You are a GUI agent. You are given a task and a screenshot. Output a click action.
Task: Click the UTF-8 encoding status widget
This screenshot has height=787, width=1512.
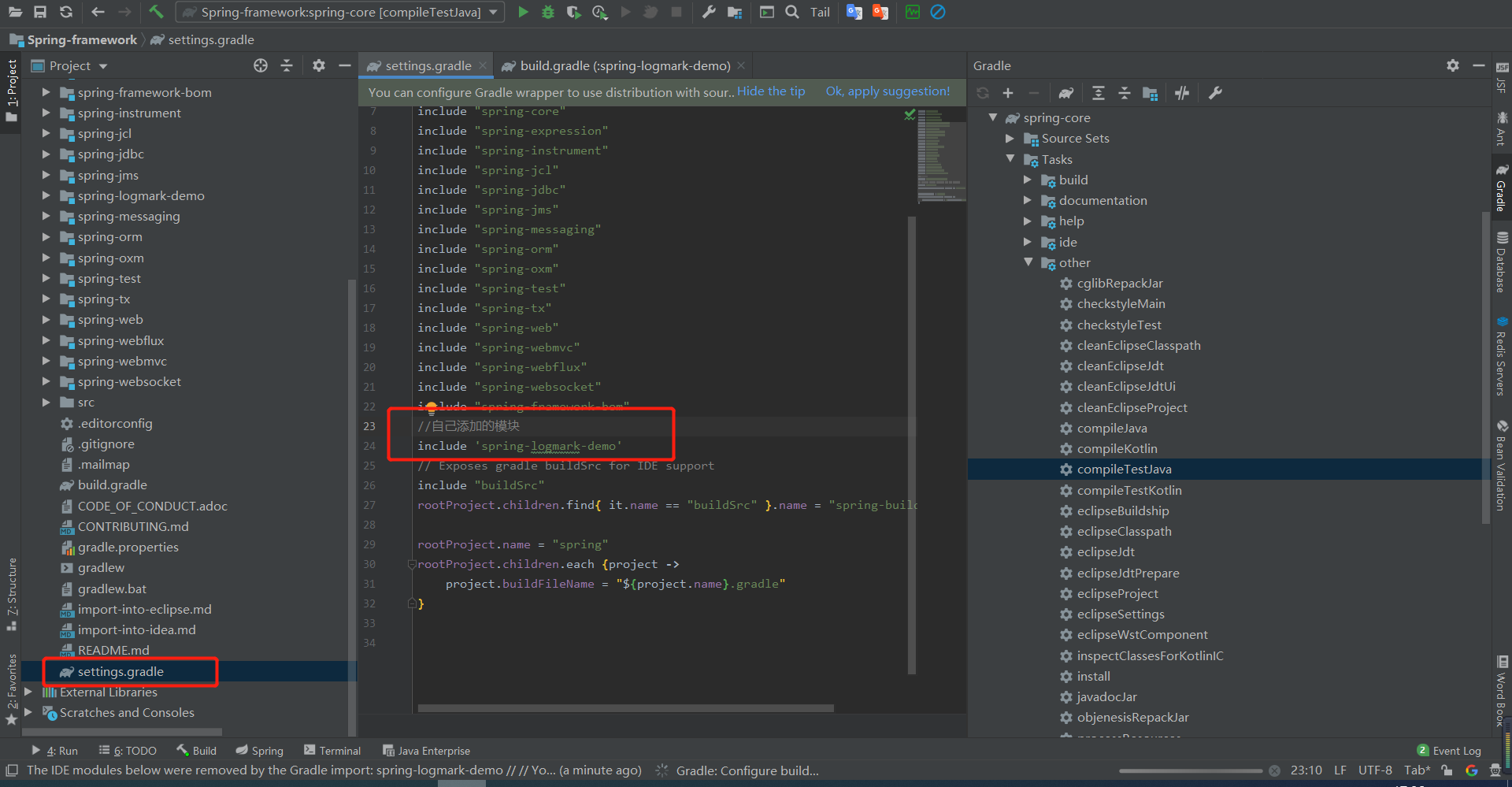click(1375, 770)
